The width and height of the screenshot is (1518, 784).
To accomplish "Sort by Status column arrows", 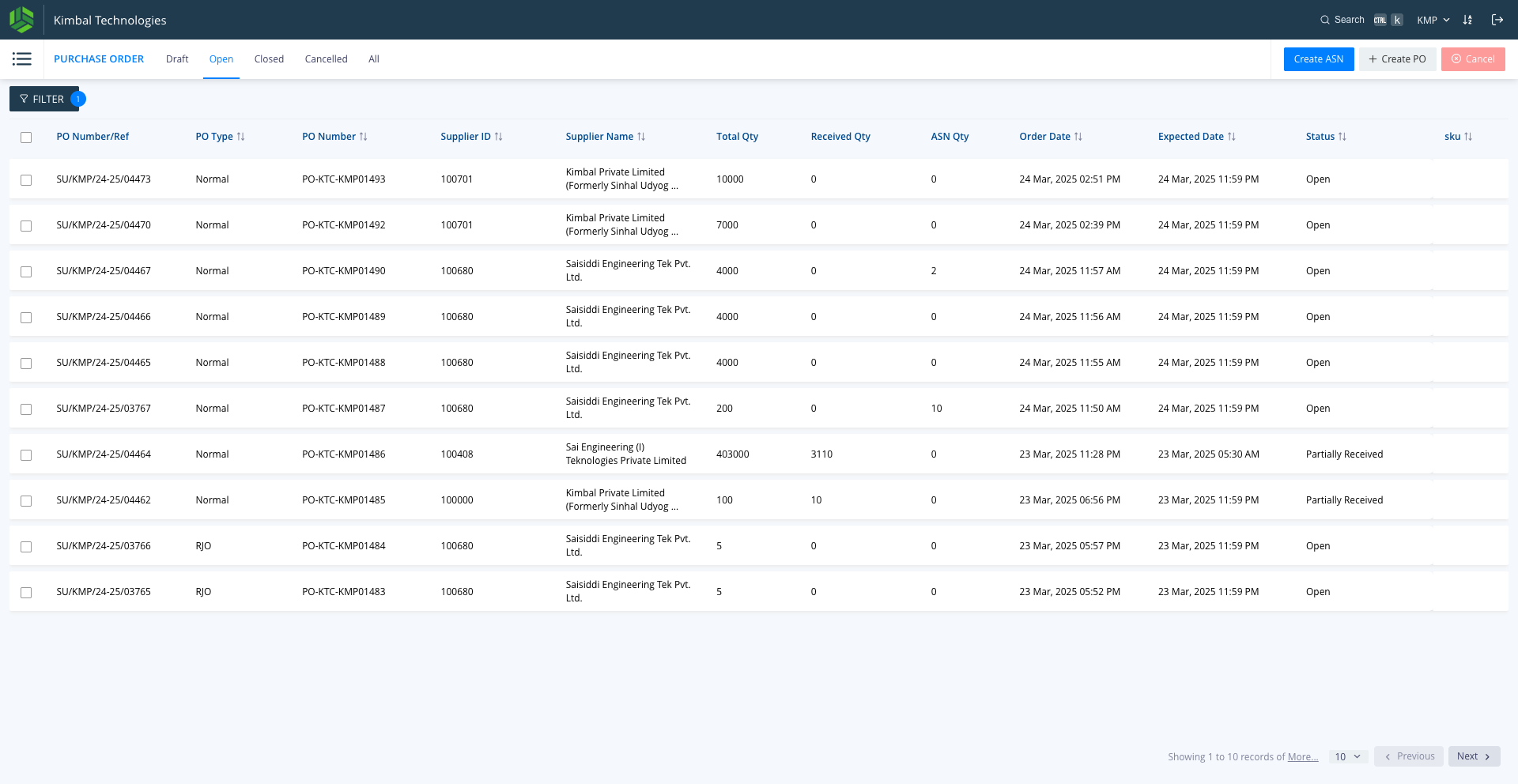I will point(1342,137).
